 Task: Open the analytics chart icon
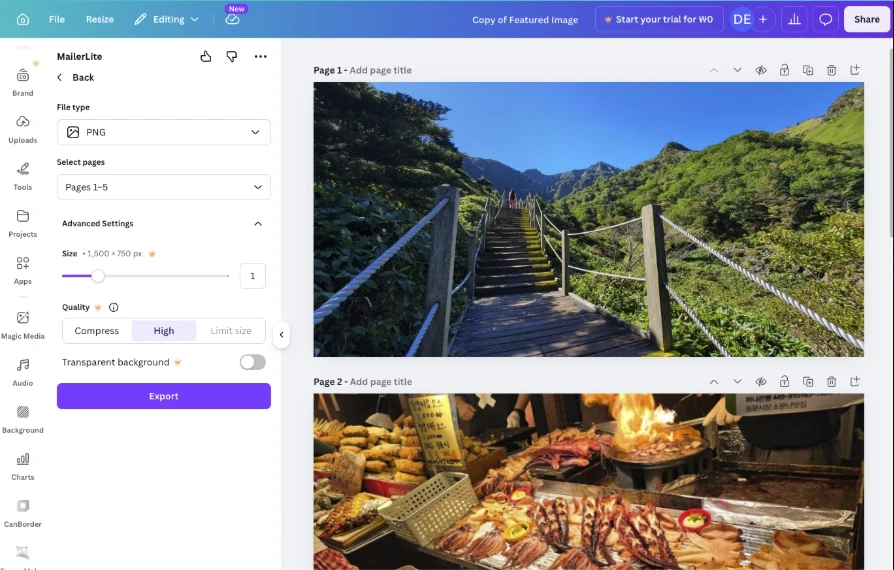(794, 19)
